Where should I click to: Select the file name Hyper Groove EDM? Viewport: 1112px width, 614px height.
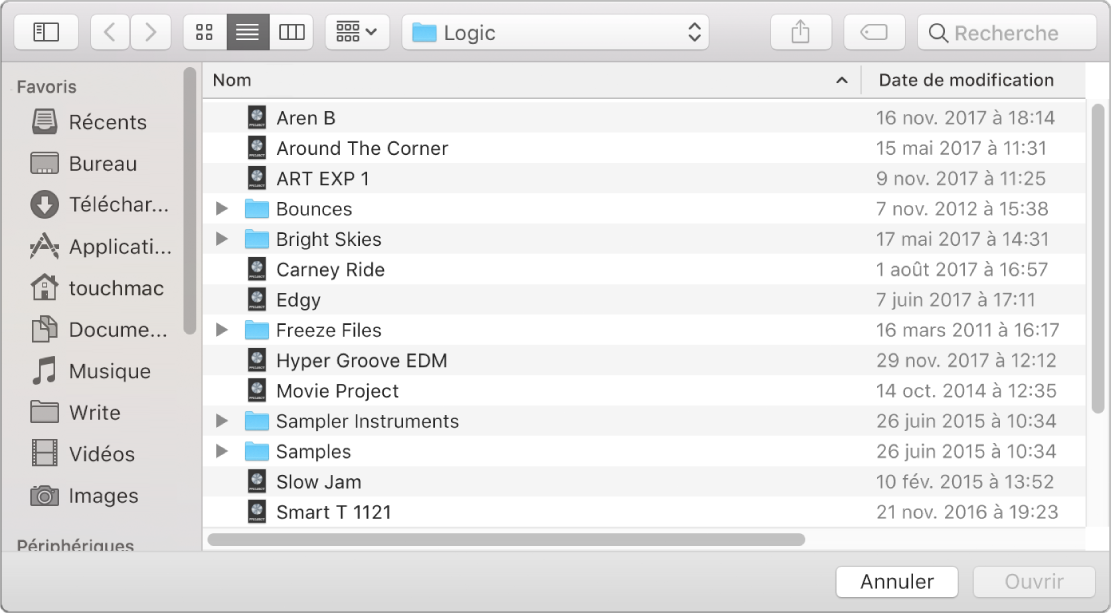(362, 361)
